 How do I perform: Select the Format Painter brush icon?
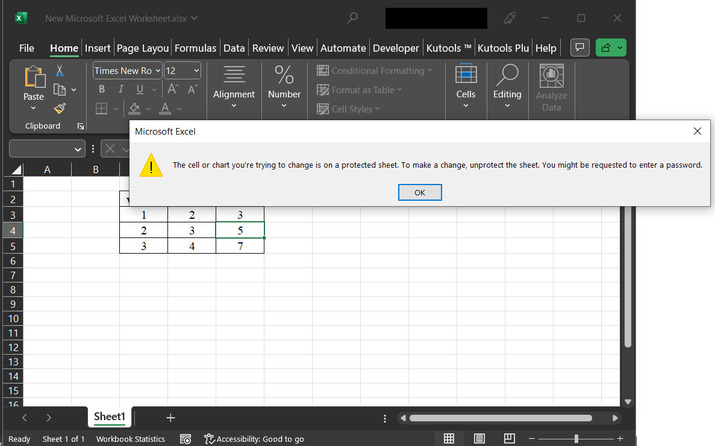pos(60,109)
